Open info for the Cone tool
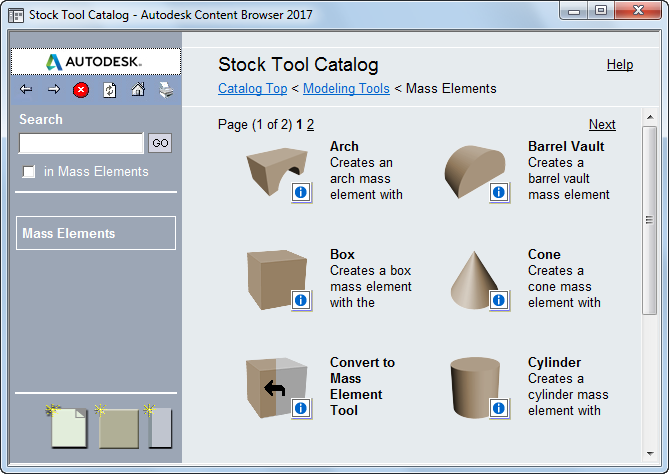Screen dimensions: 669x474 (x=499, y=300)
